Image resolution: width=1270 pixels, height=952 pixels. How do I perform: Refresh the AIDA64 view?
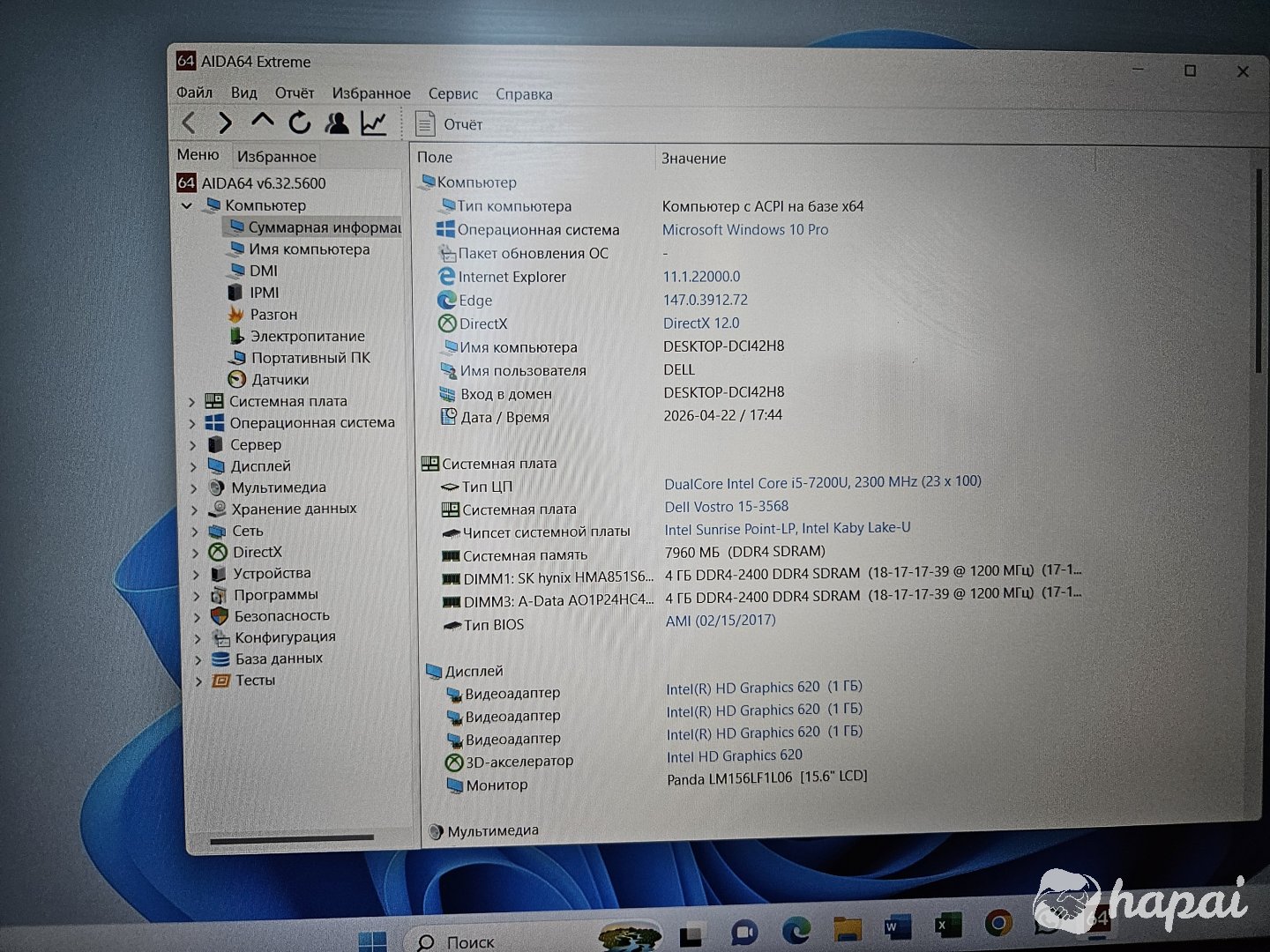300,123
